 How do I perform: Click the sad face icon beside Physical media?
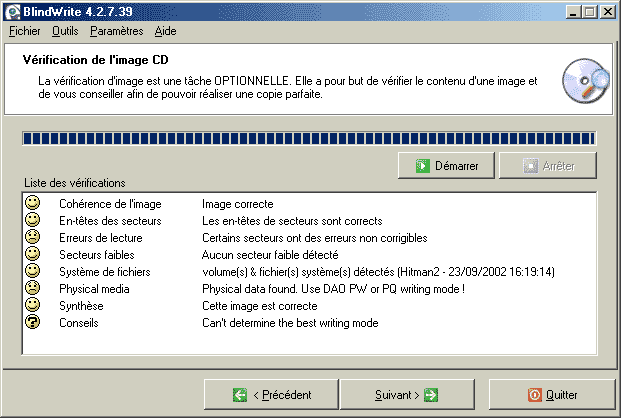pos(32,288)
